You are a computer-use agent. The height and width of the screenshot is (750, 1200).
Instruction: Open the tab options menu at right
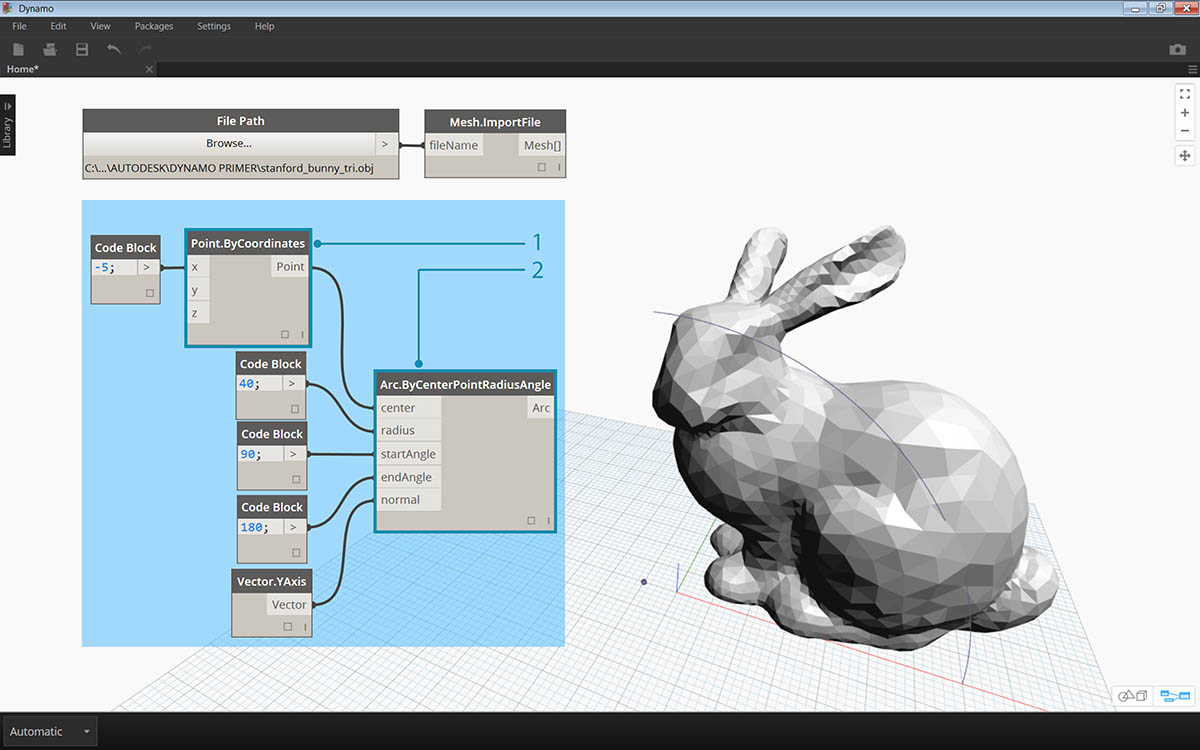tap(1191, 69)
